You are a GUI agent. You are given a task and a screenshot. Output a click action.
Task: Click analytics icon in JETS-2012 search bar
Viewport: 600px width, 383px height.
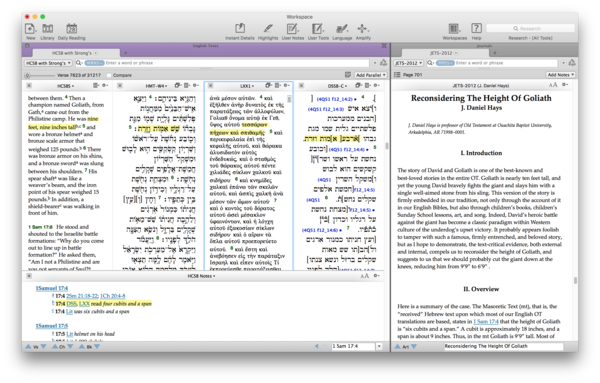(572, 63)
